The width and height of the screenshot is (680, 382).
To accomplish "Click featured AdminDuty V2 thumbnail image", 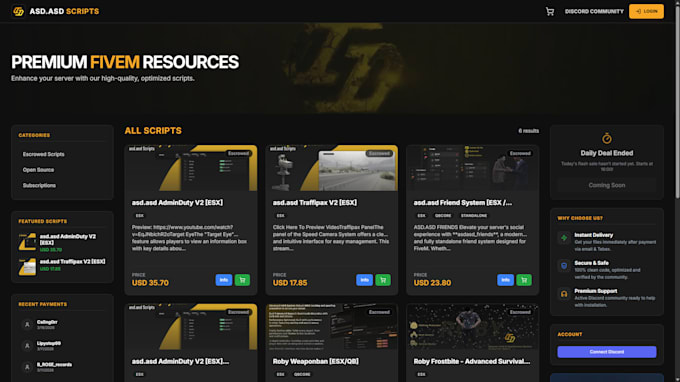I will (x=27, y=242).
